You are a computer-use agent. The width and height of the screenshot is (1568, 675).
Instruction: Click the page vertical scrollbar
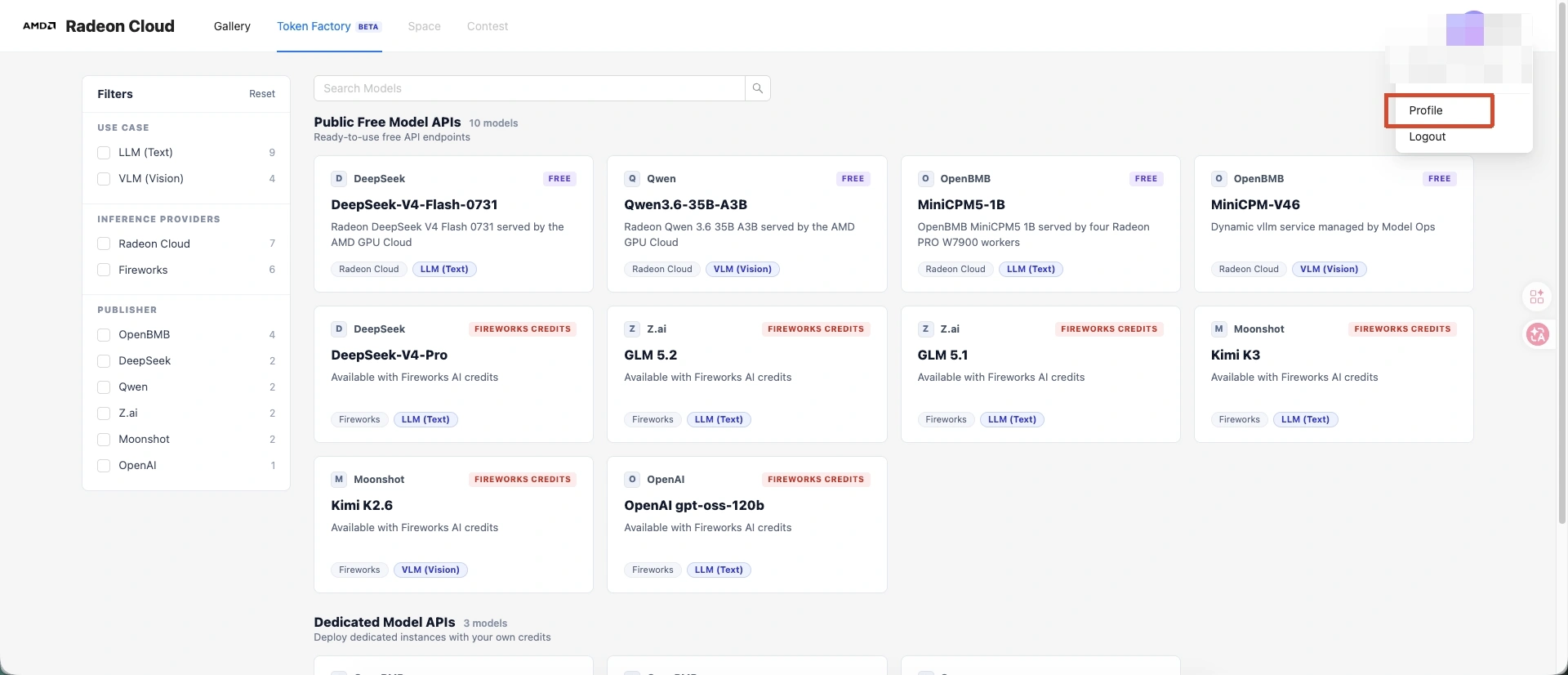(x=1562, y=262)
